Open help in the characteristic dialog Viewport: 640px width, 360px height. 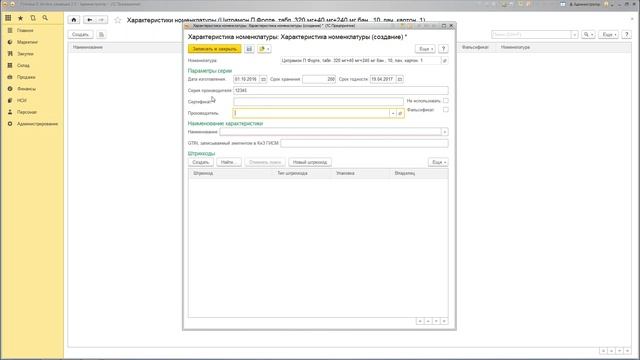click(443, 49)
